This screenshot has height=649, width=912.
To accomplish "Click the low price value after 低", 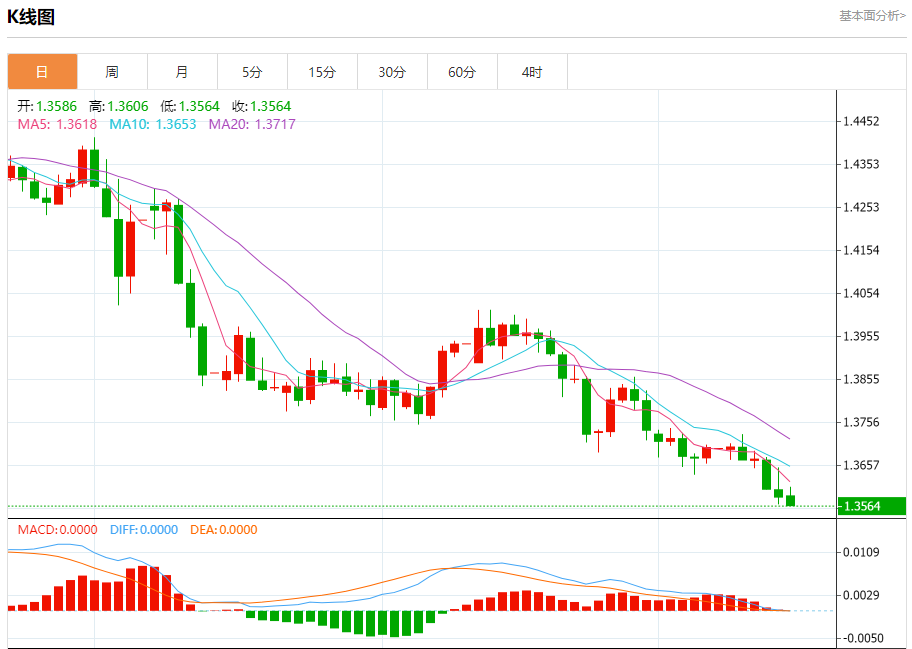I will tap(199, 106).
